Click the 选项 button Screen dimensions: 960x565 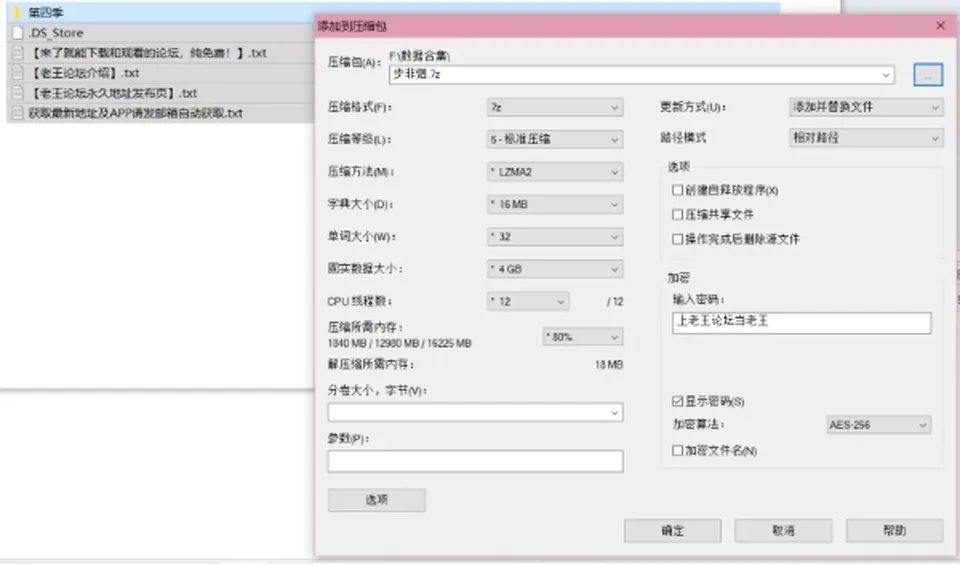[377, 500]
